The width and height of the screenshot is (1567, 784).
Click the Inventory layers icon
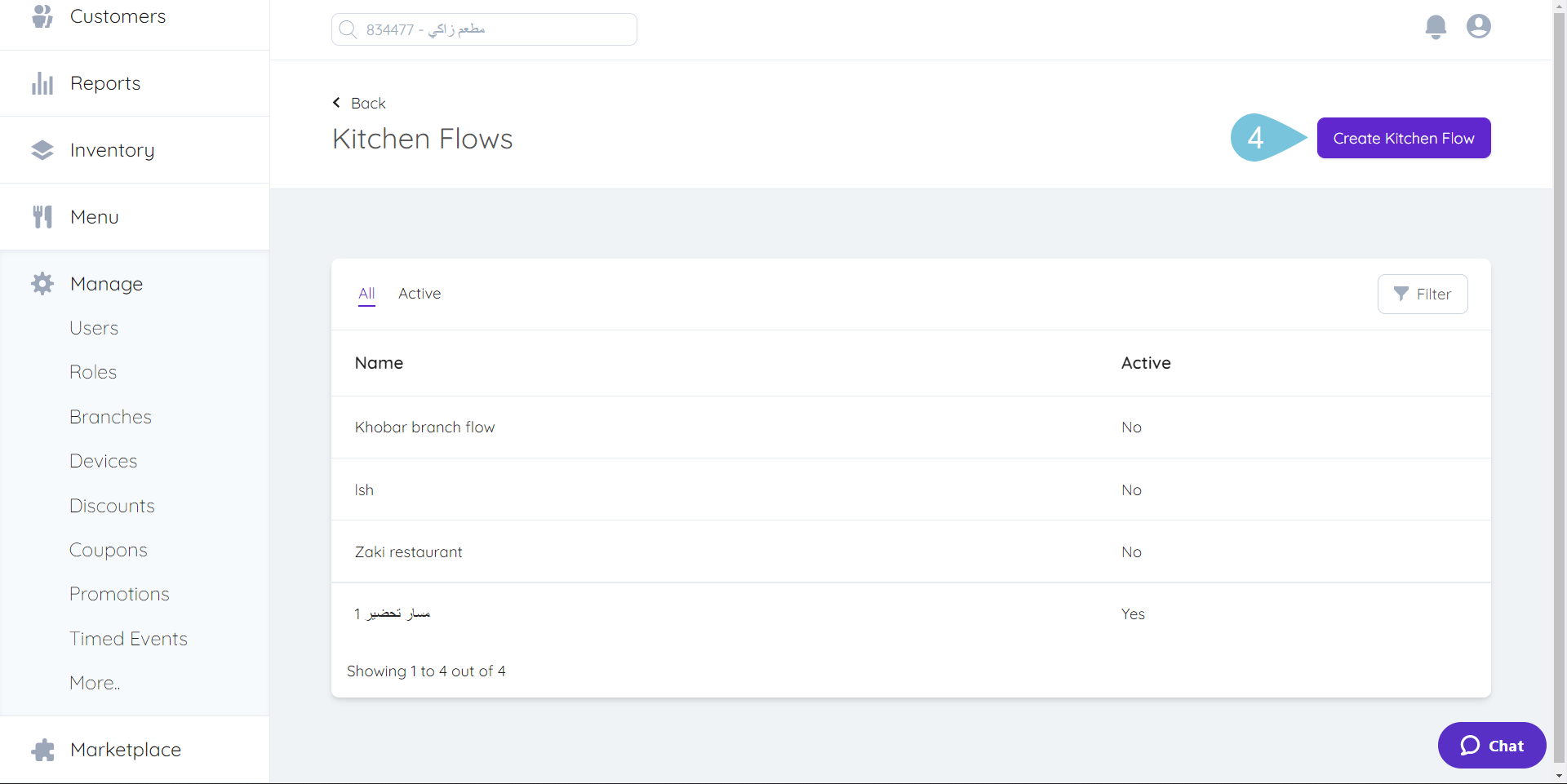click(x=42, y=149)
